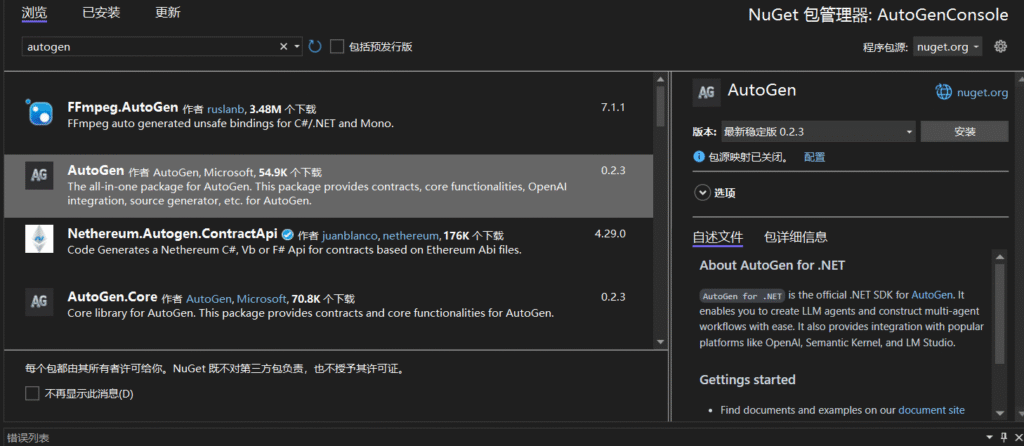Switch to the Browse tab
1024x446 pixels.
34,12
